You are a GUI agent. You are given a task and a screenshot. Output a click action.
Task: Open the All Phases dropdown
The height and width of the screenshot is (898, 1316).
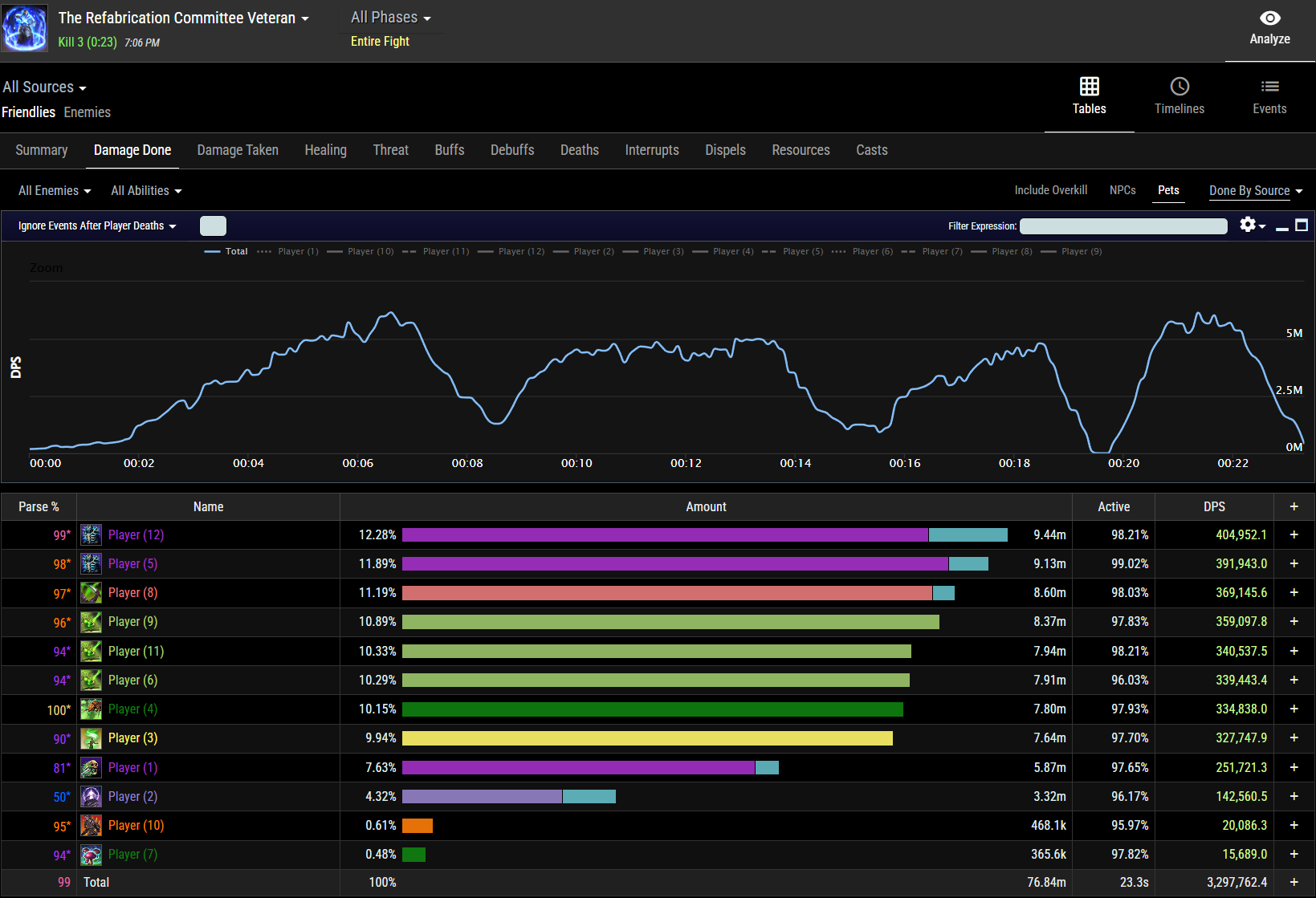point(390,18)
